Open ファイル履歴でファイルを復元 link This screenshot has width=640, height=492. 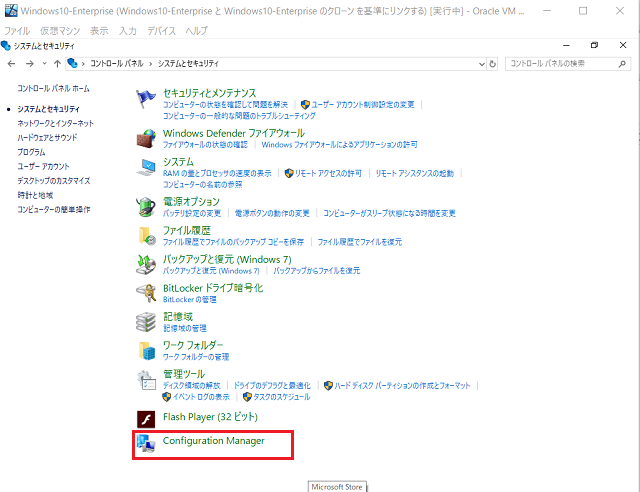[x=360, y=242]
